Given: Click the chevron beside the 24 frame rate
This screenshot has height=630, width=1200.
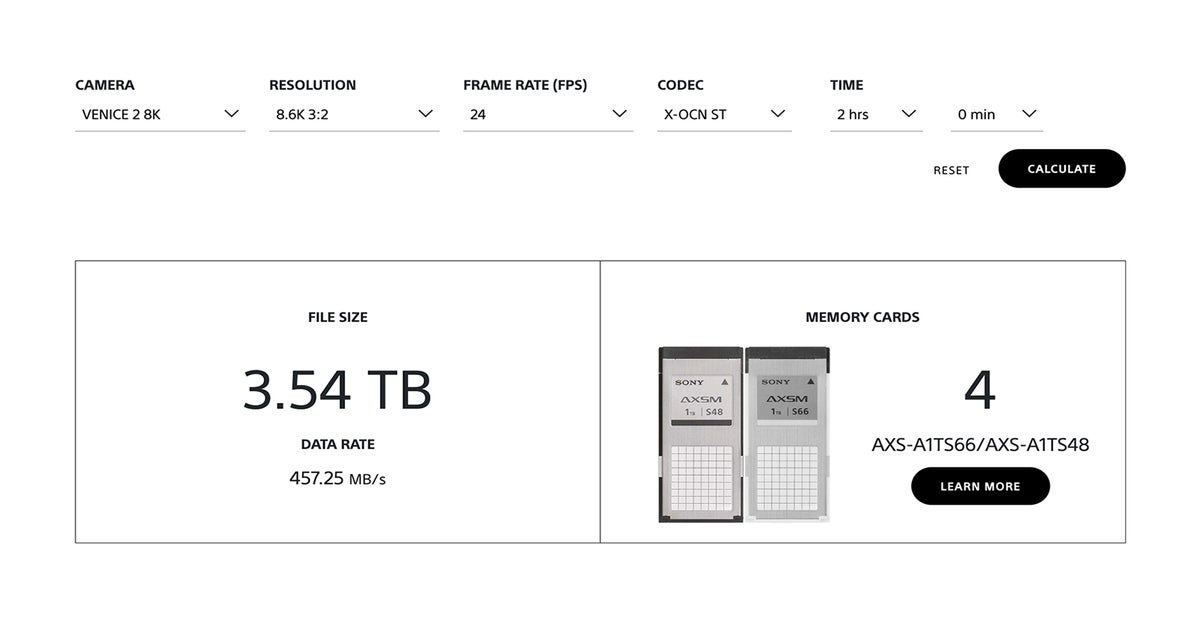Looking at the screenshot, I should pos(619,114).
